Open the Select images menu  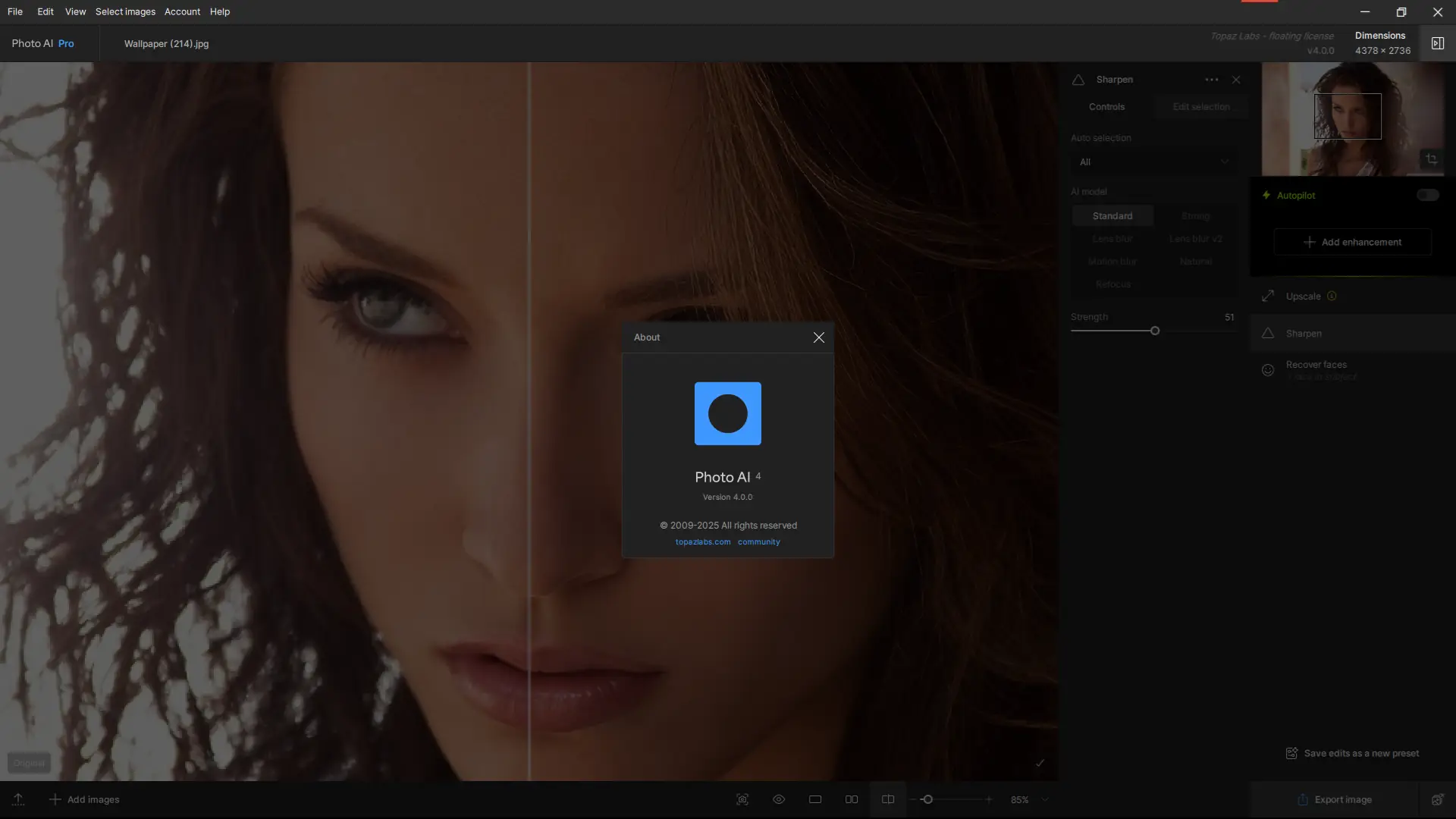pos(125,11)
